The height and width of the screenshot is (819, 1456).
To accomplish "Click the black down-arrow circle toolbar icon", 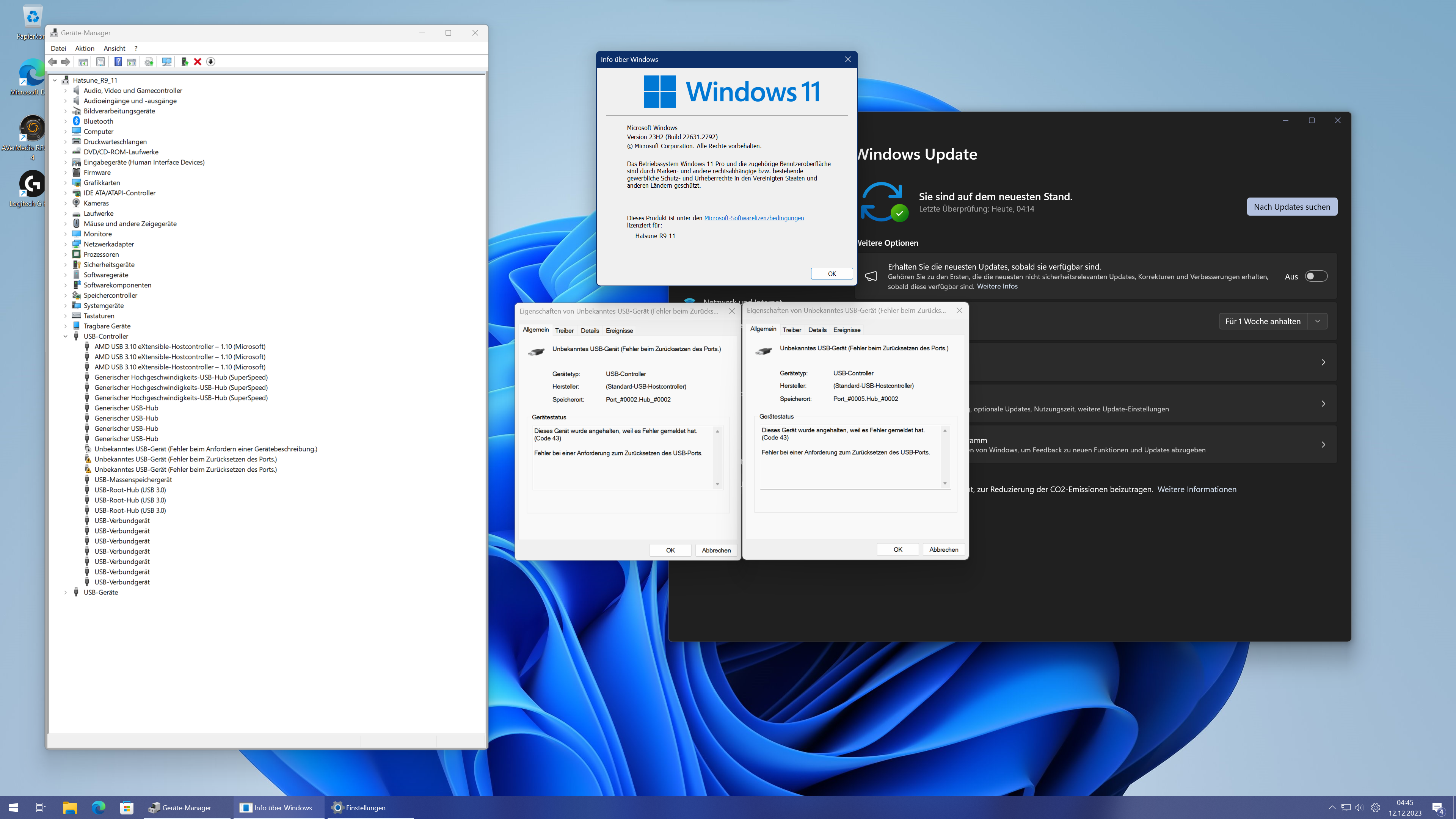I will click(x=211, y=61).
